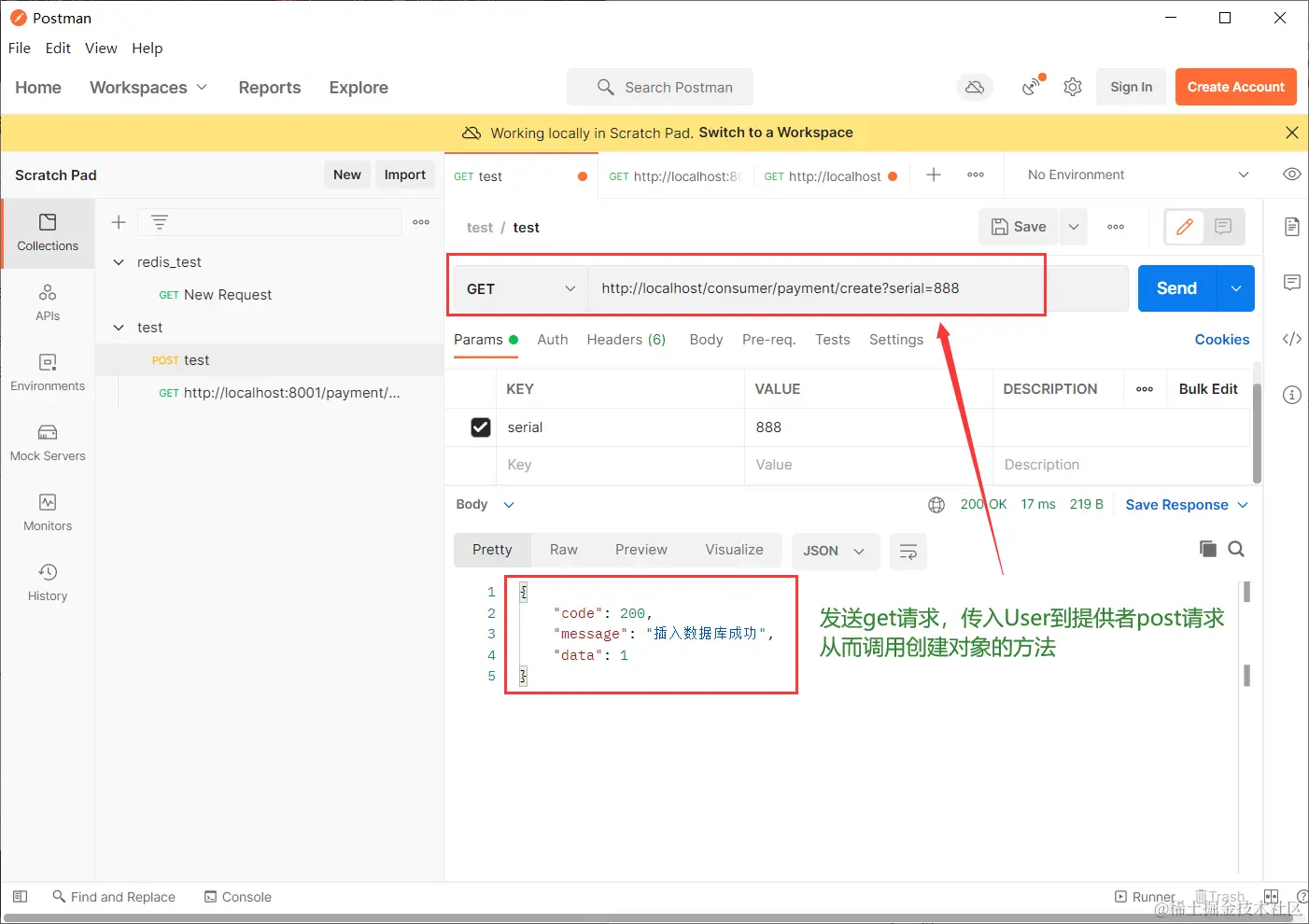Screen dimensions: 1309x924
Task: Switch to the Raw response view
Action: [564, 550]
